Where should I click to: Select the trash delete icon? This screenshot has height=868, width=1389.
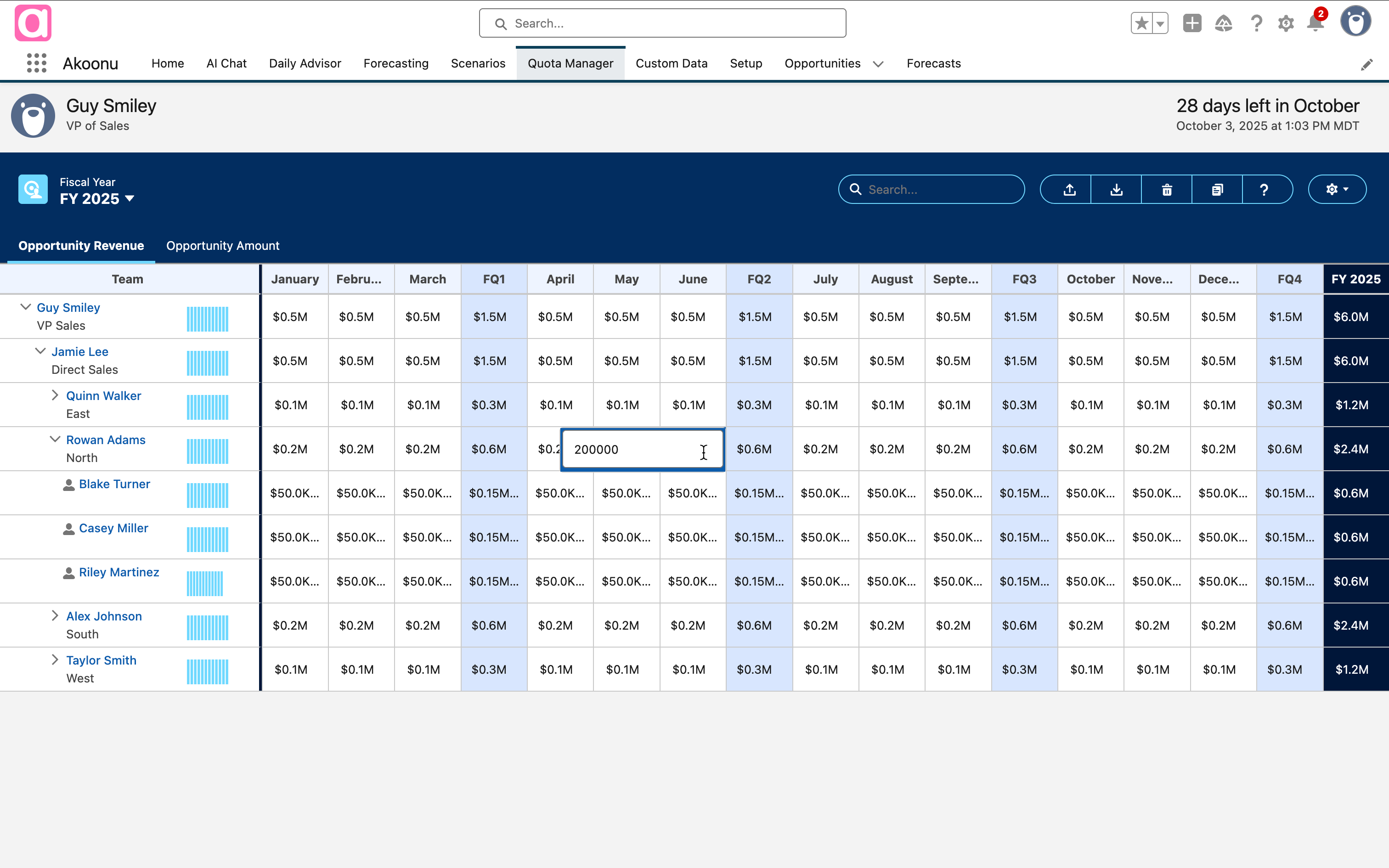[1166, 189]
